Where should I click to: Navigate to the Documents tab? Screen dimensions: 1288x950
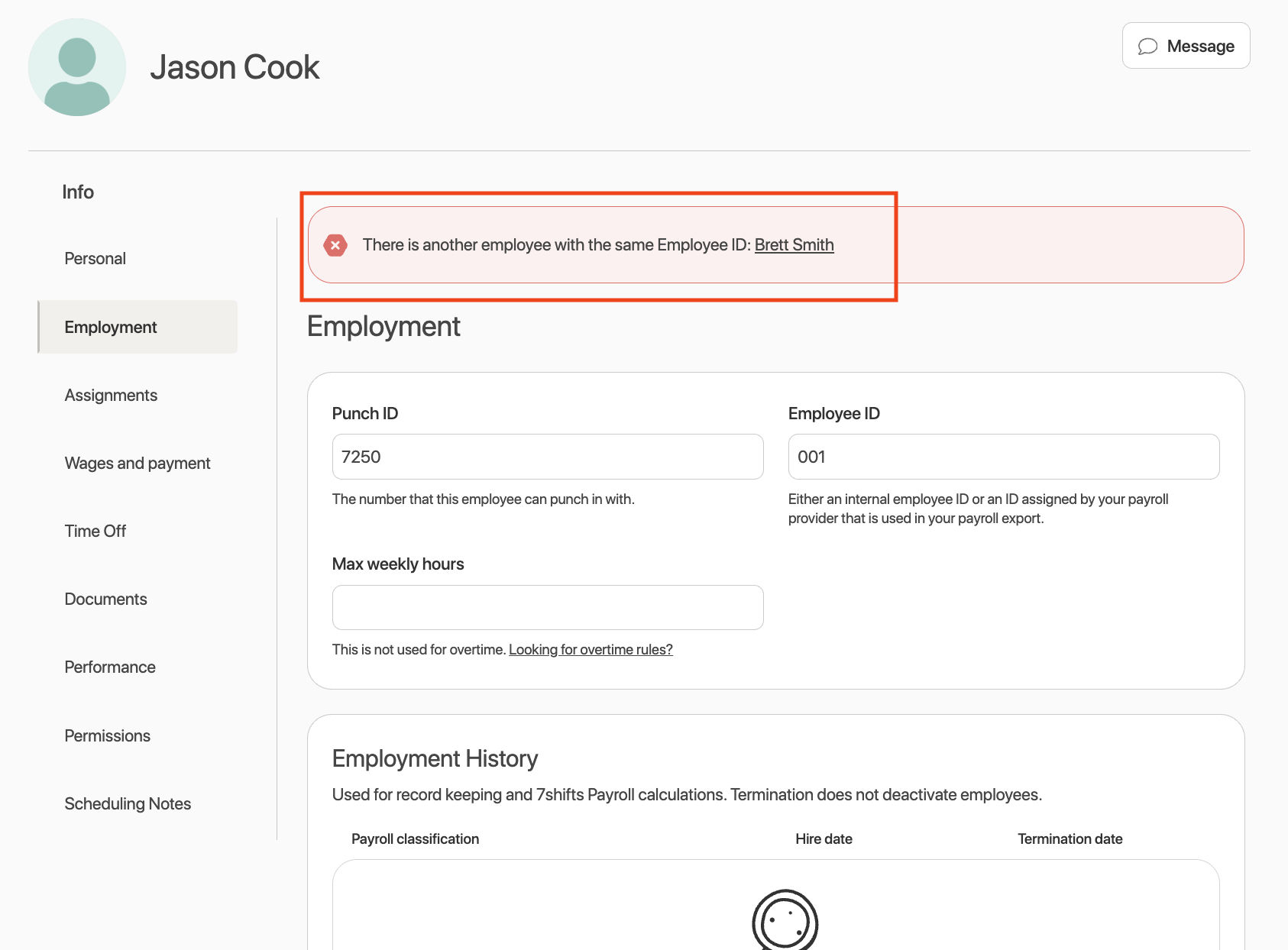(x=105, y=599)
